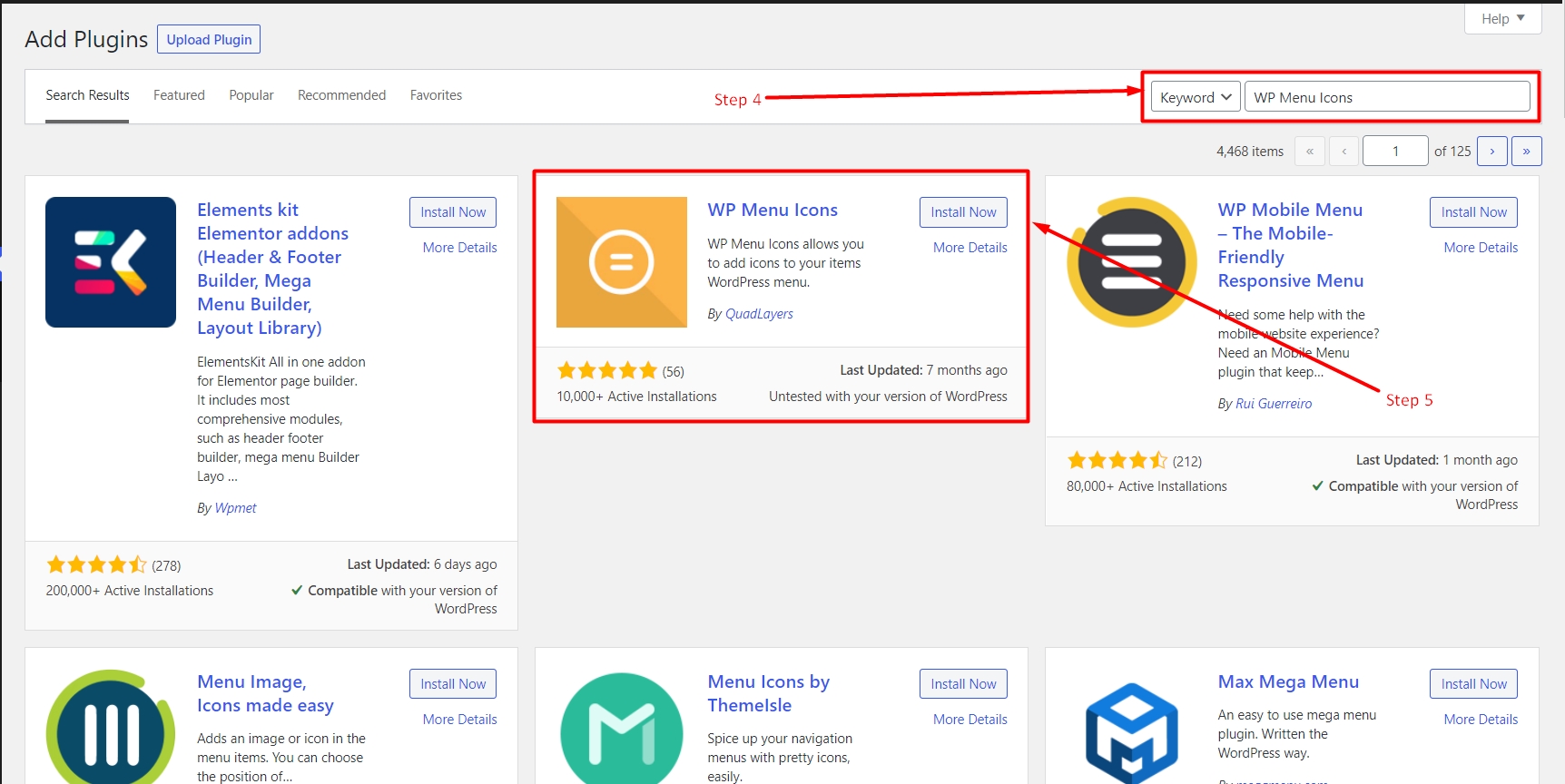Viewport: 1565px width, 784px height.
Task: Open the Popular plugins tab
Action: pos(251,95)
